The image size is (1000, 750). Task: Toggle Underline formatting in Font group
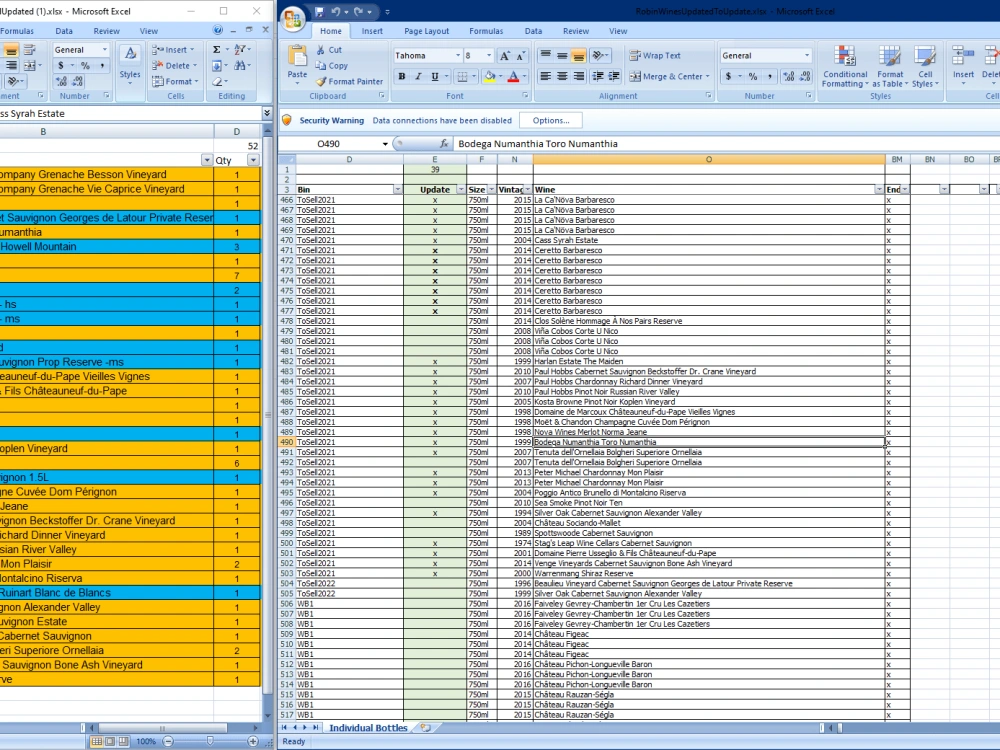pos(435,77)
